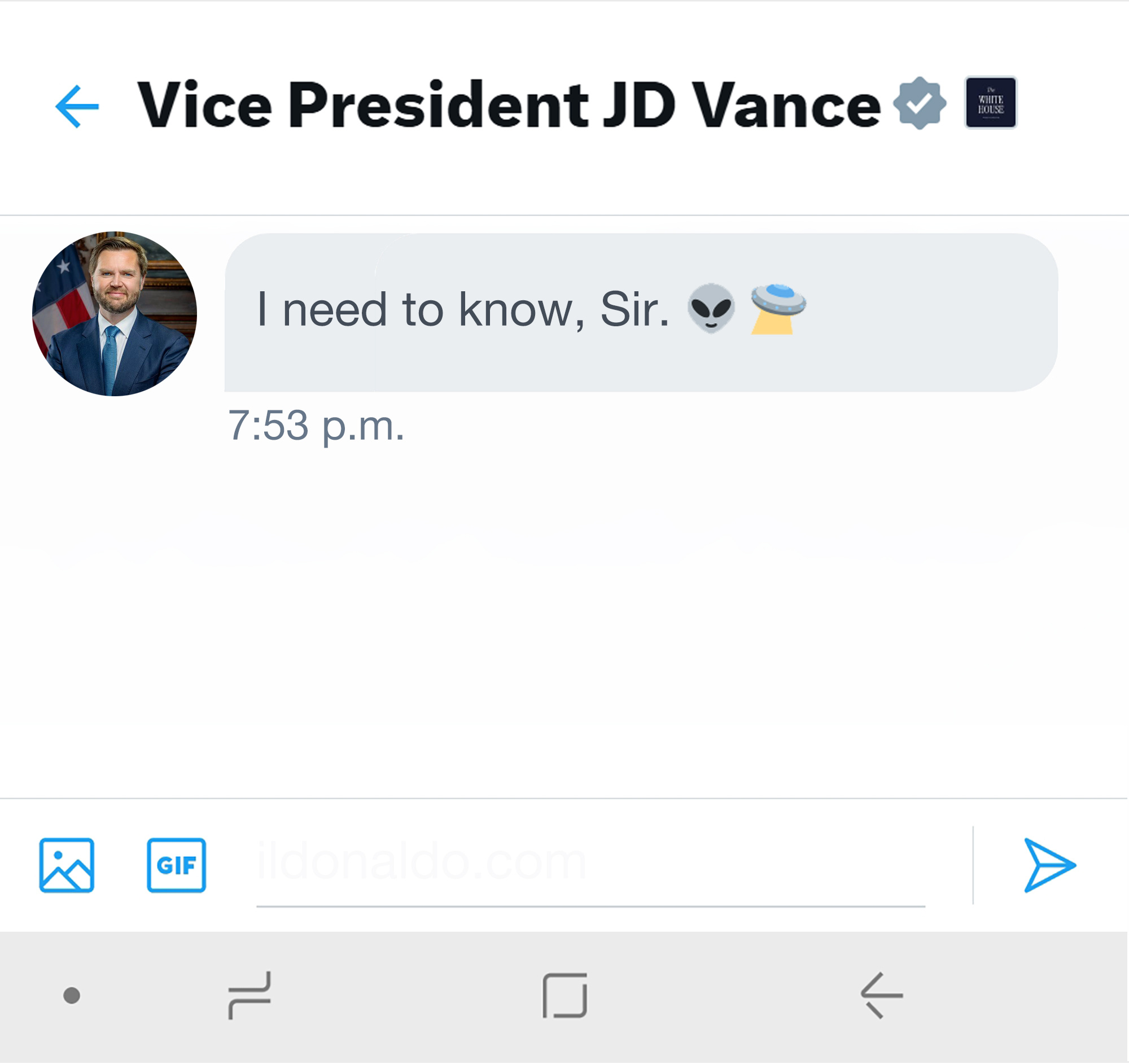This screenshot has height=1064, width=1129.
Task: Open recent apps from the navigation bar
Action: (250, 996)
